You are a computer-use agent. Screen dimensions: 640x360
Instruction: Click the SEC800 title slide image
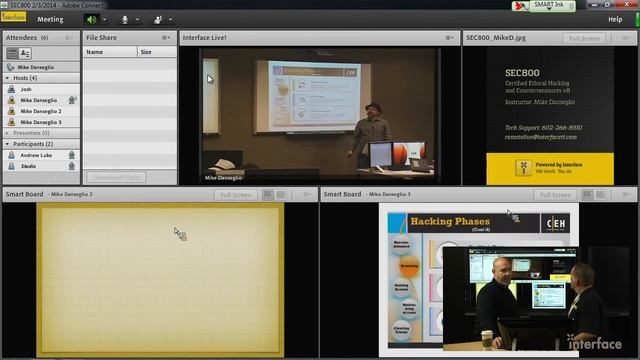point(550,116)
